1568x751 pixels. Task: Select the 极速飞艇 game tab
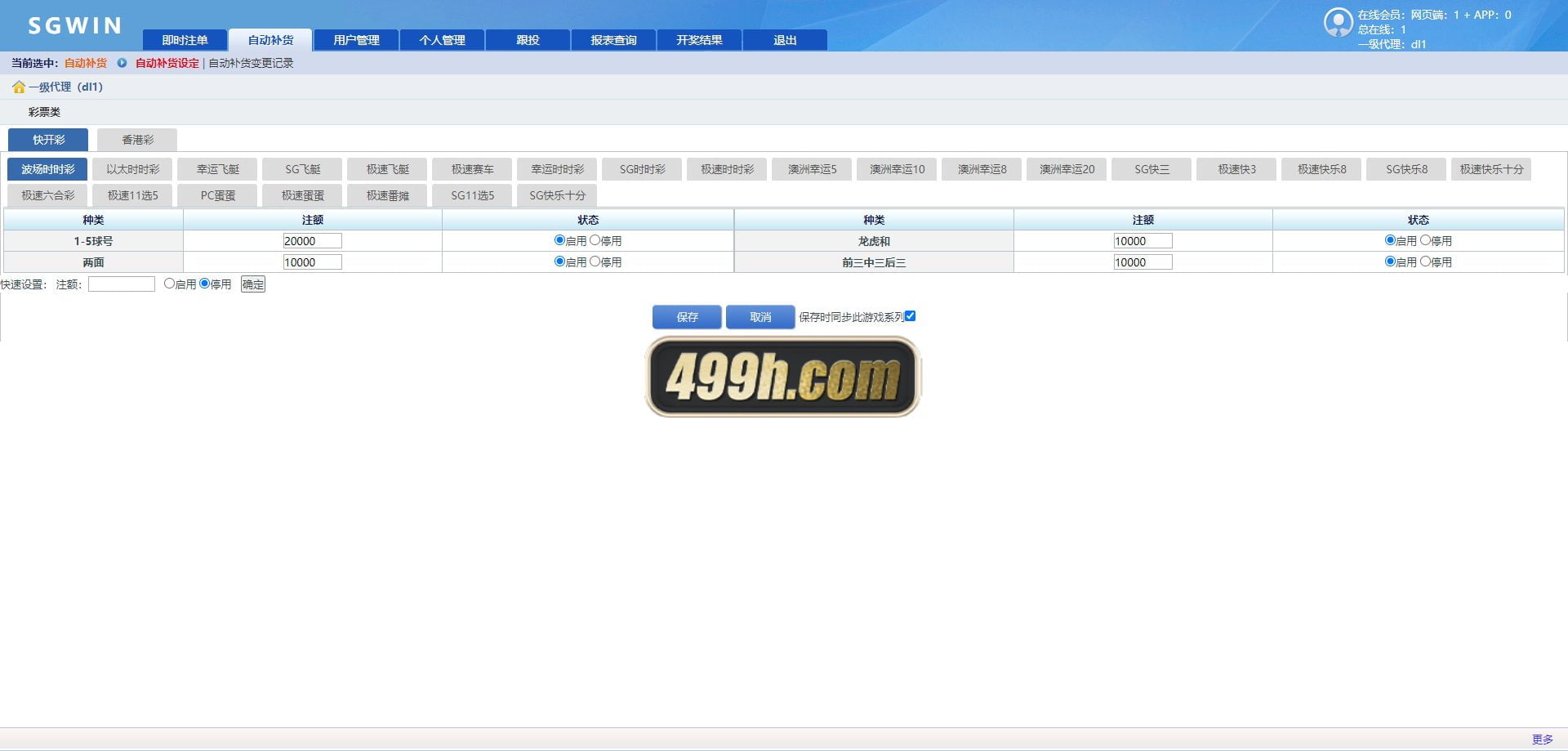click(387, 169)
